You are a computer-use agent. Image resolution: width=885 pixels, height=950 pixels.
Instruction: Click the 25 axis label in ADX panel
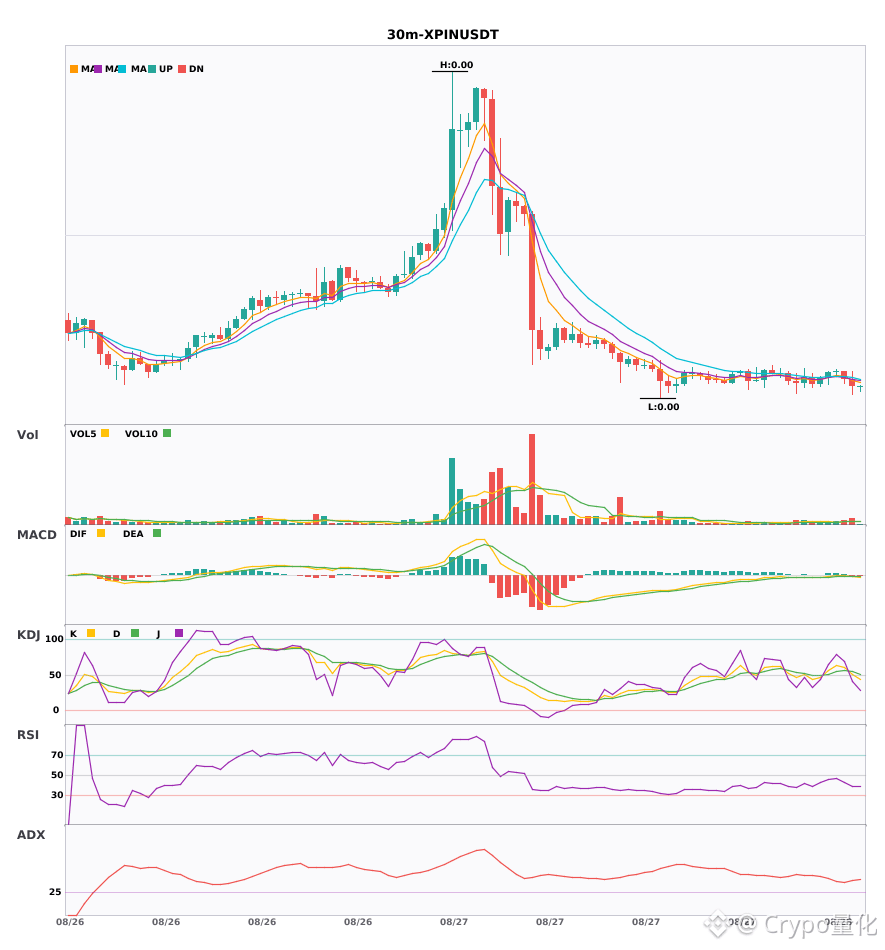pyautogui.click(x=55, y=892)
